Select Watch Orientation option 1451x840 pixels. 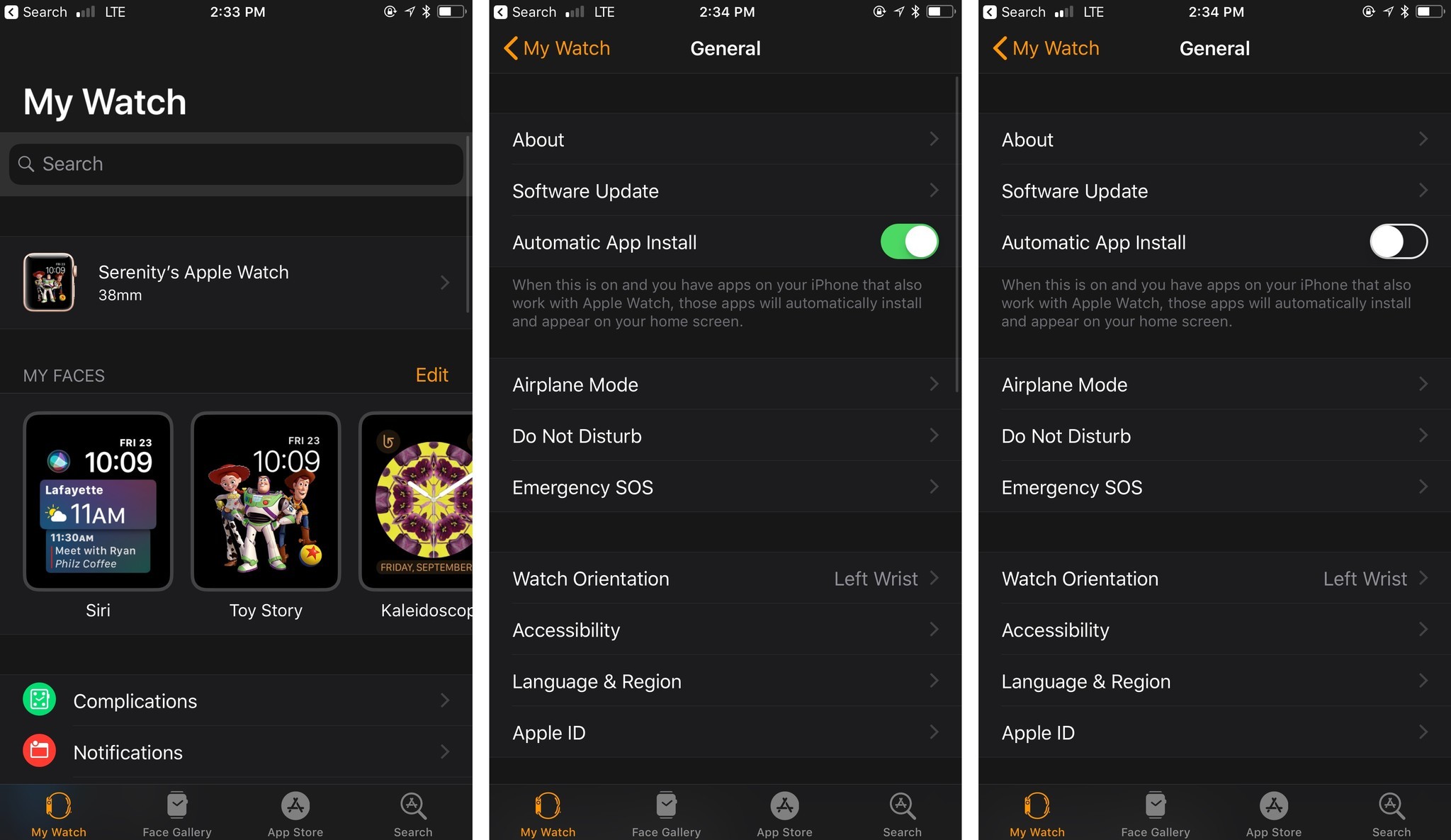tap(721, 578)
